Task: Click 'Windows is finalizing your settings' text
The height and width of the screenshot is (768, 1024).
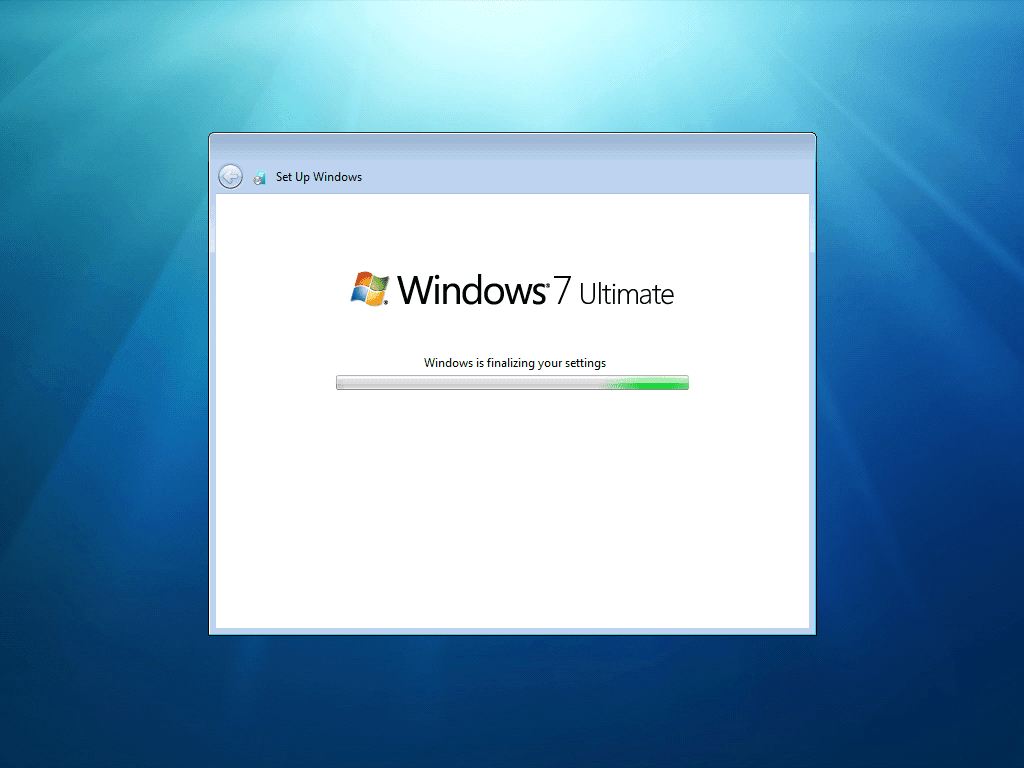Action: pyautogui.click(x=515, y=363)
